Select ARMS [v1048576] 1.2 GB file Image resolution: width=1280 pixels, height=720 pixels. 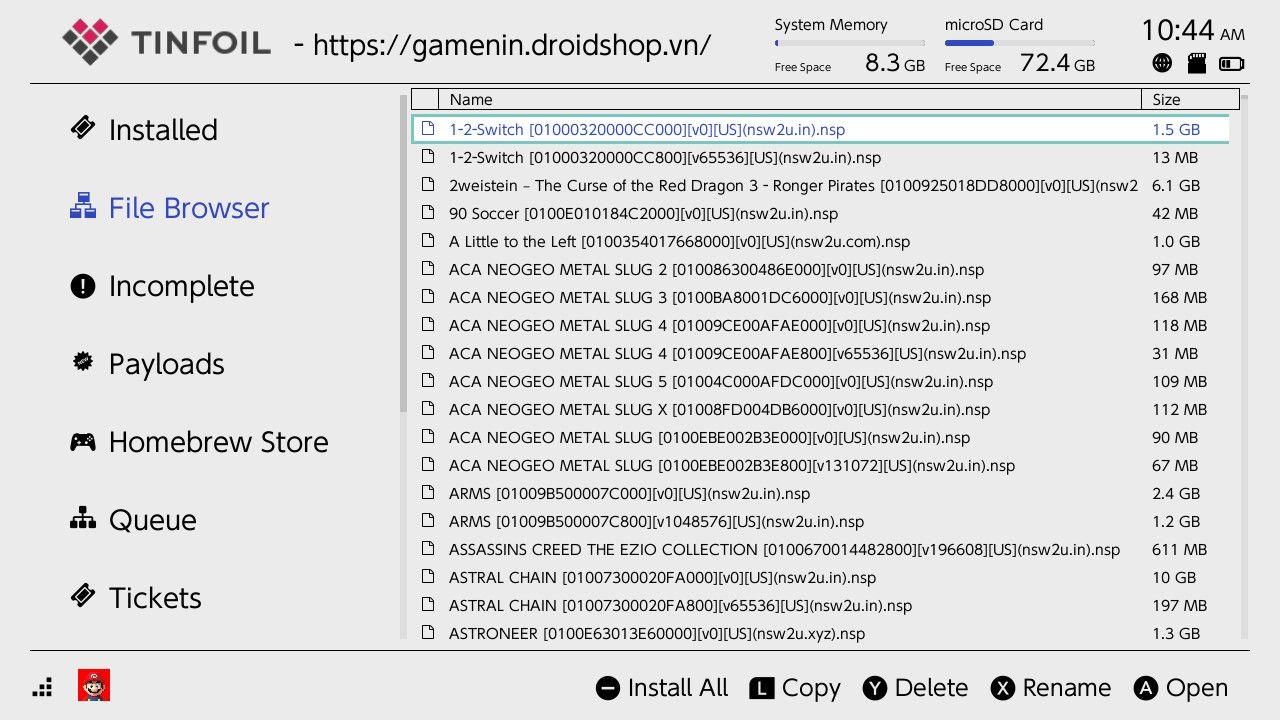(x=820, y=521)
